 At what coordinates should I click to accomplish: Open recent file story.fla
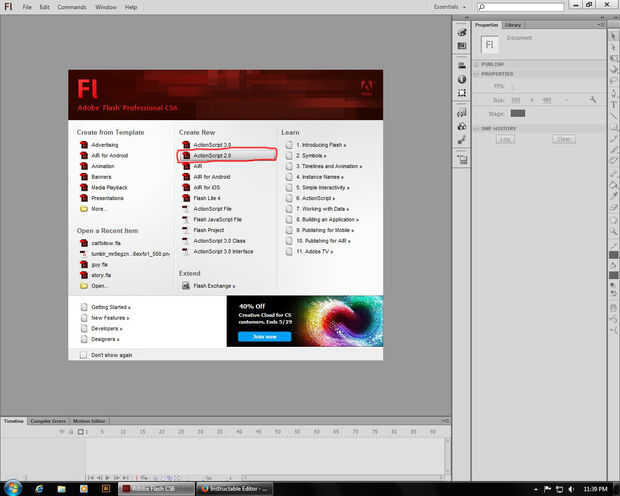pos(96,275)
